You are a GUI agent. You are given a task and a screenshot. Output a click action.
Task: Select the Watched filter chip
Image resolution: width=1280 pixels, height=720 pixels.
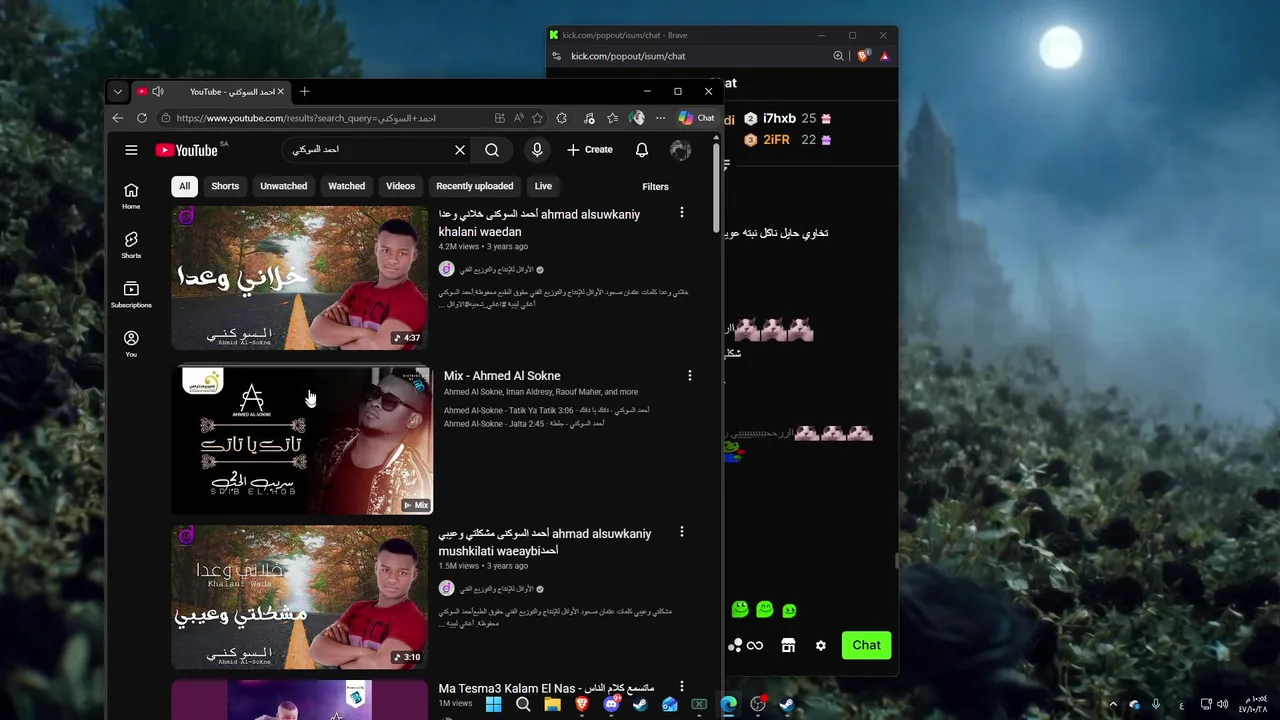[347, 186]
